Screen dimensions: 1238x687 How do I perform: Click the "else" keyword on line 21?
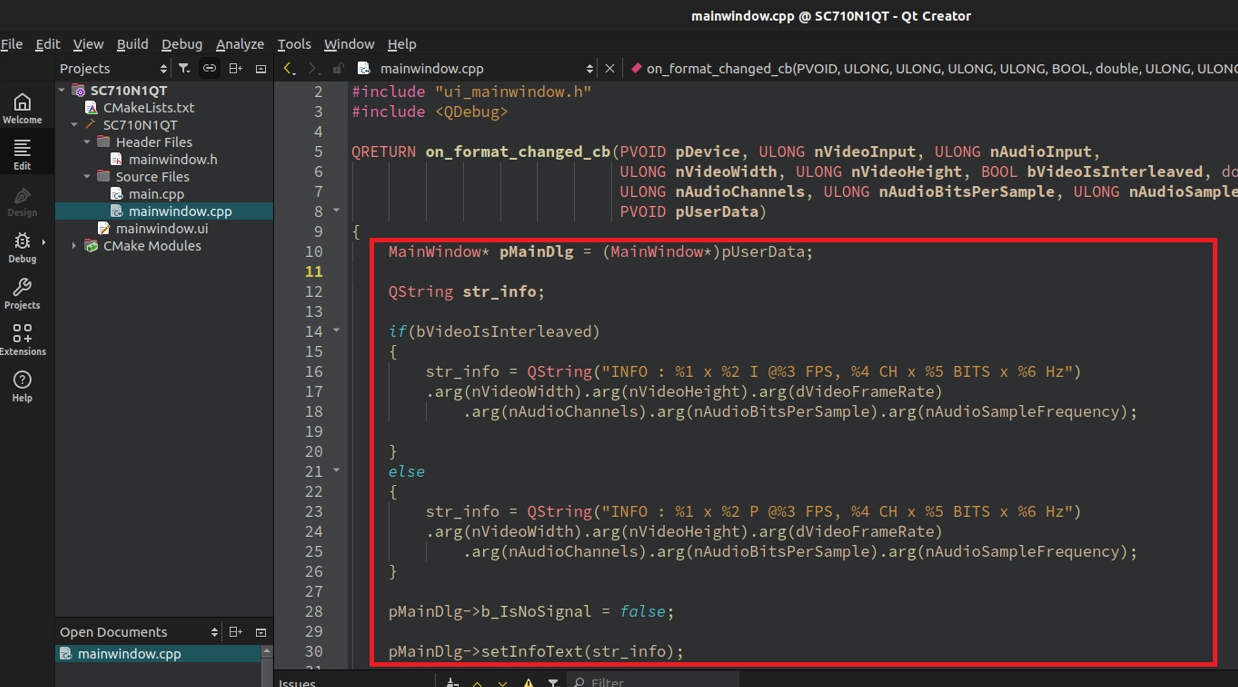407,472
